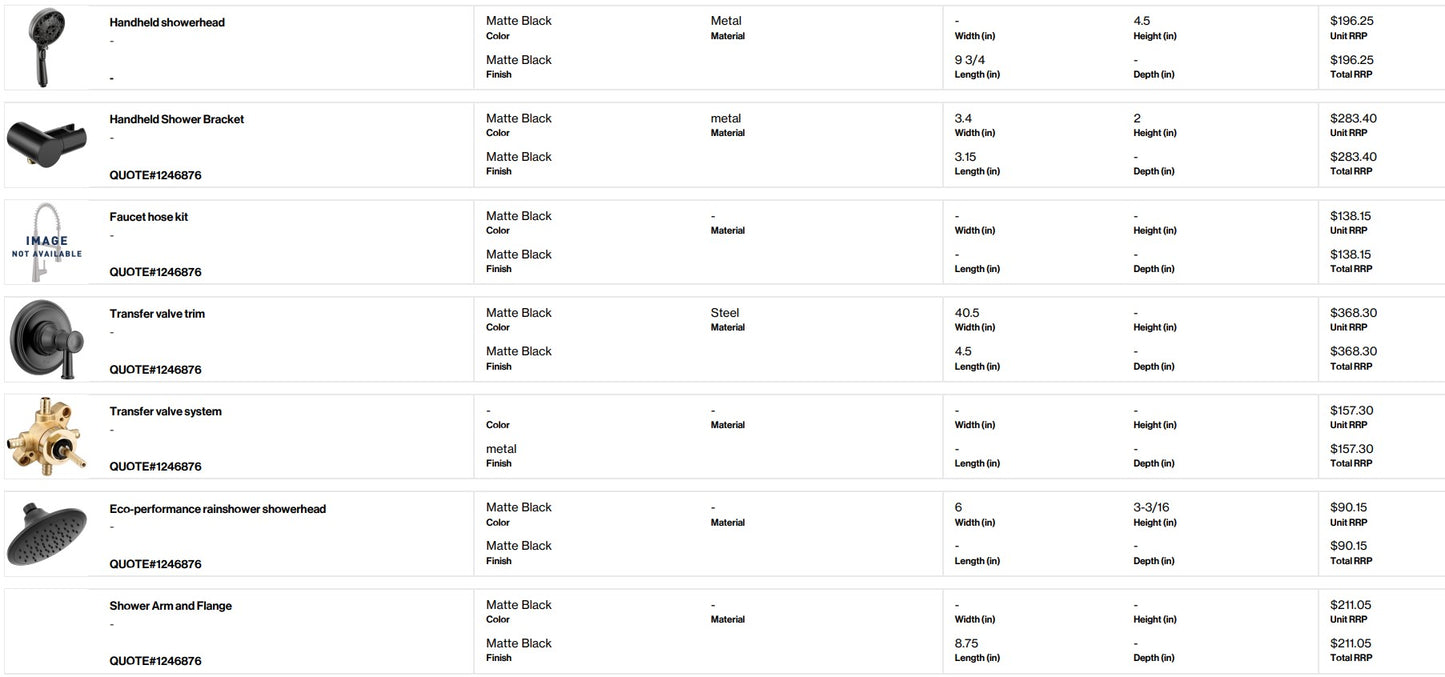Image resolution: width=1445 pixels, height=677 pixels.
Task: Open the Transfer valve system name
Action: tap(166, 411)
